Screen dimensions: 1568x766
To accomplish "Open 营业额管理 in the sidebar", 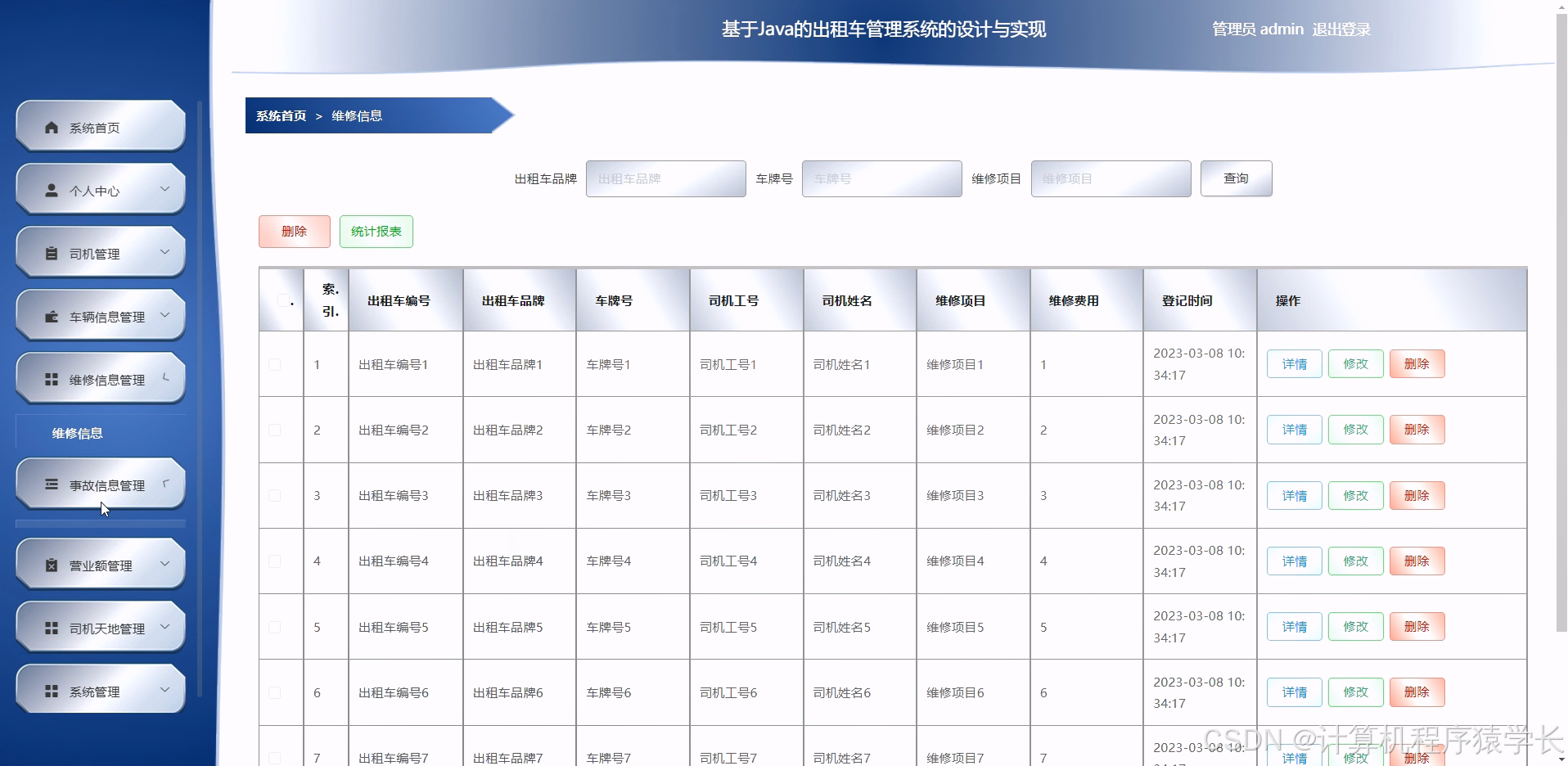I will [101, 565].
